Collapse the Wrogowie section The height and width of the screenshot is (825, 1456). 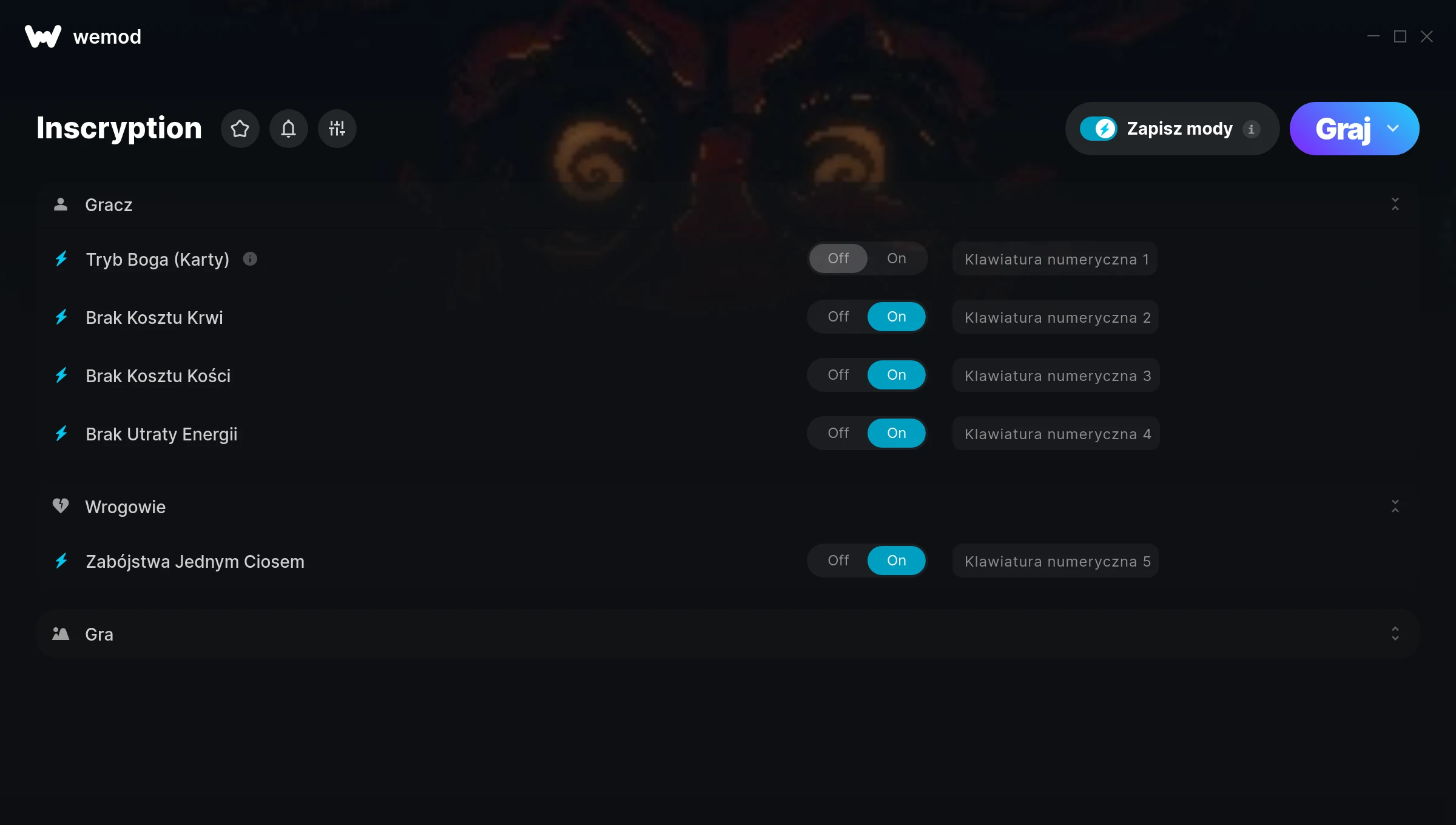[x=1395, y=507]
